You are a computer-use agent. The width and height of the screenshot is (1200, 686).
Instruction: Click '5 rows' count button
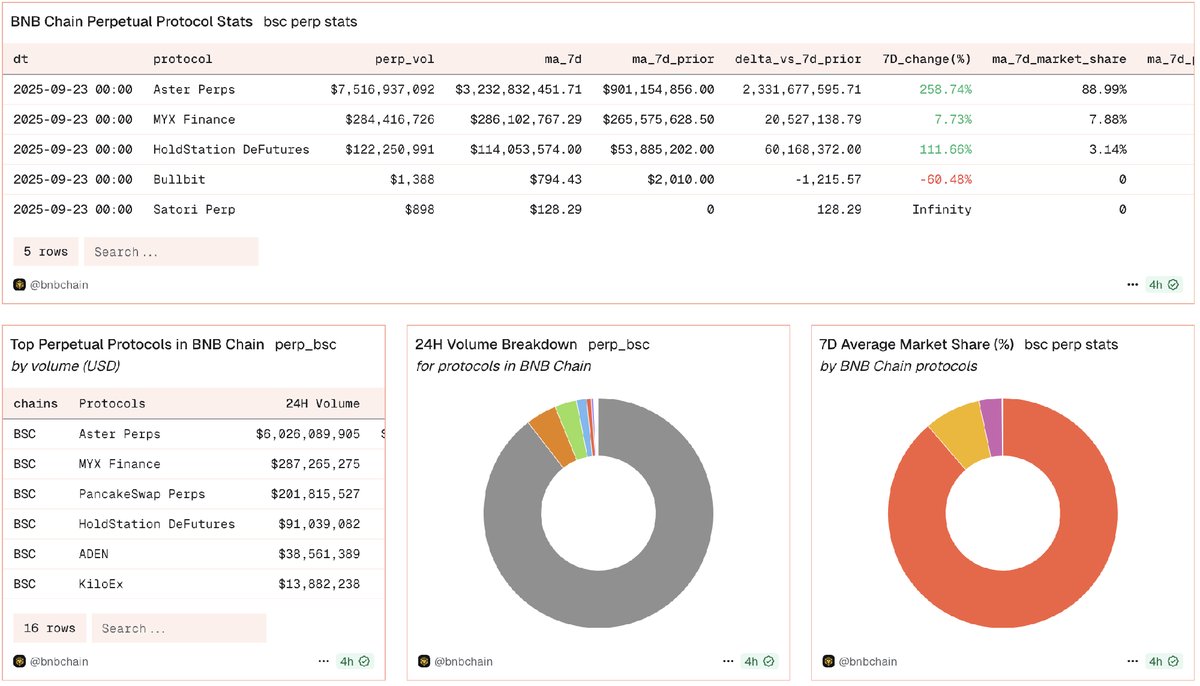point(47,251)
